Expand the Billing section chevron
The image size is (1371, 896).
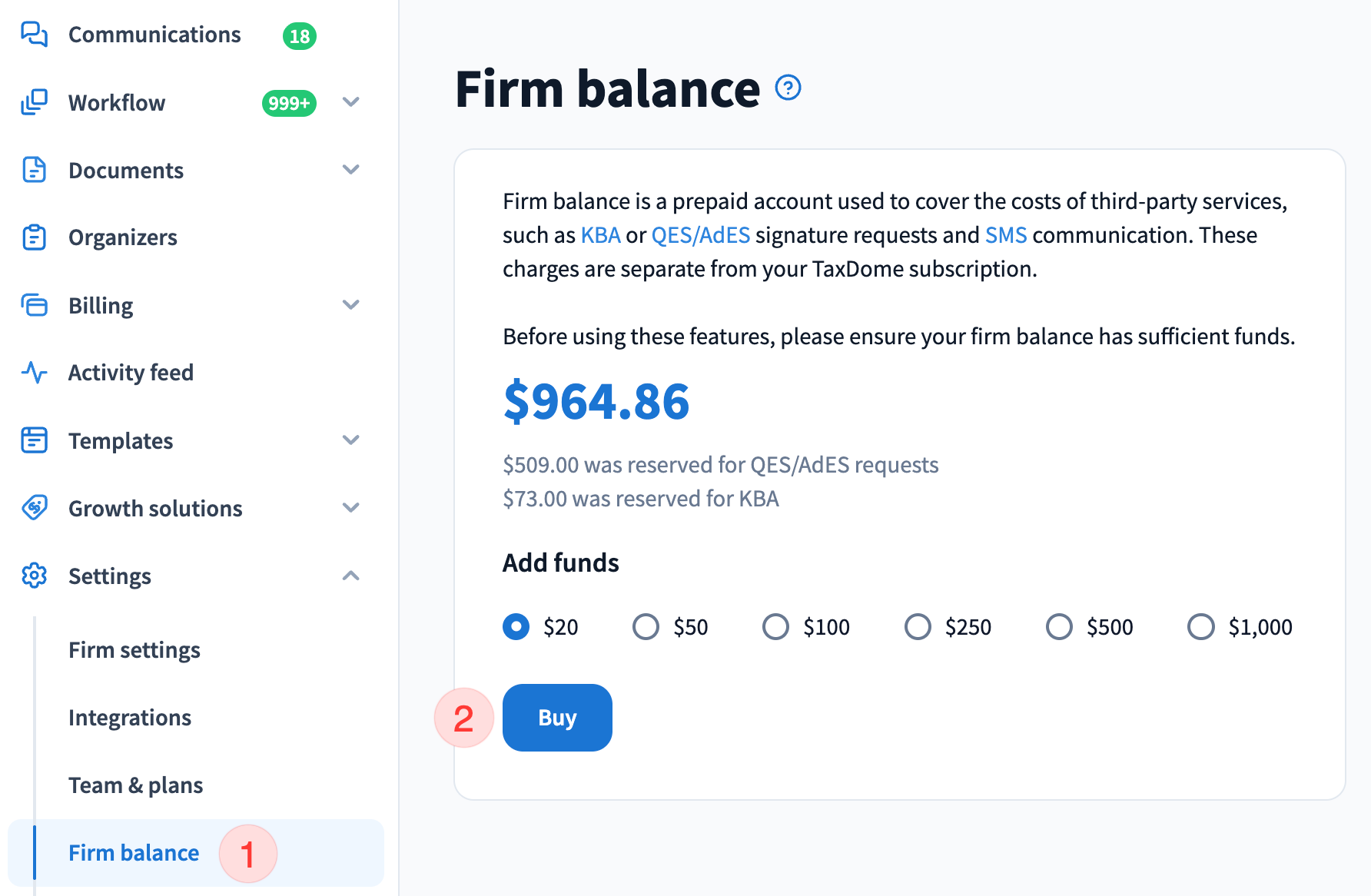point(351,305)
